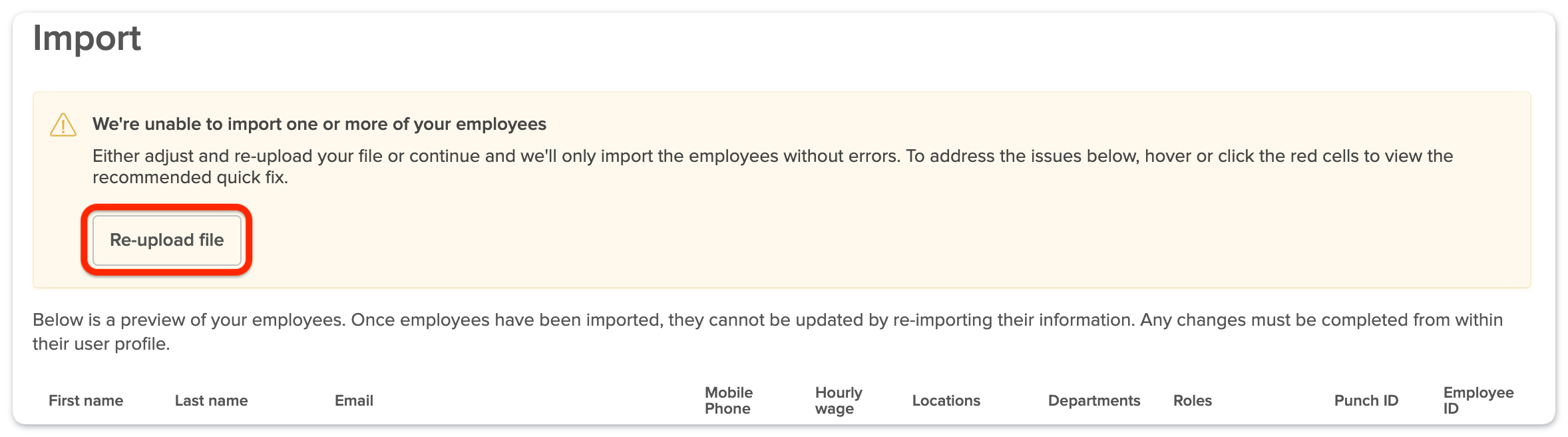Click the Last name column header
This screenshot has height=437, width=1568.
211,400
